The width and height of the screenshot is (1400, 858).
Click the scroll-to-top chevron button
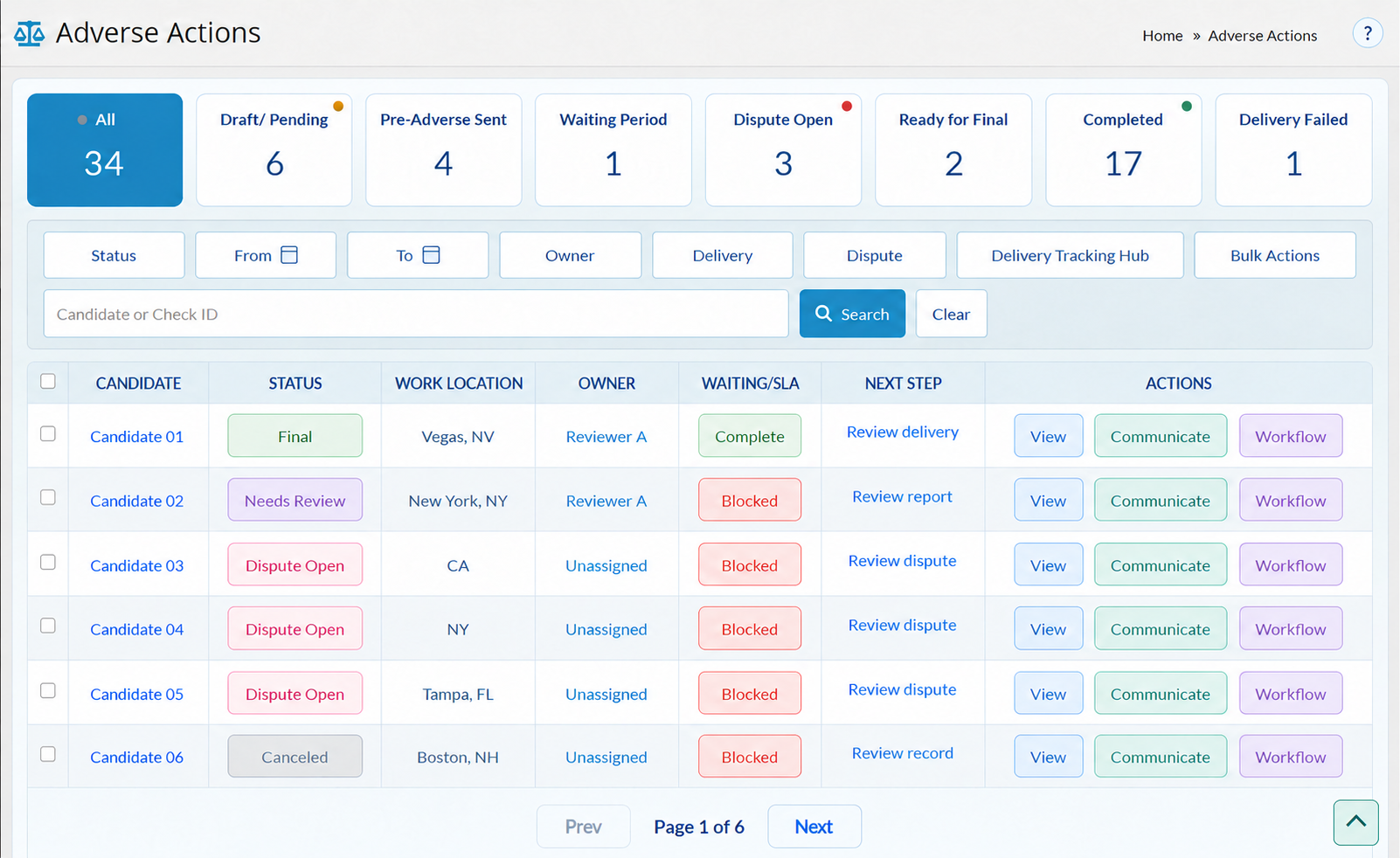pos(1355,822)
